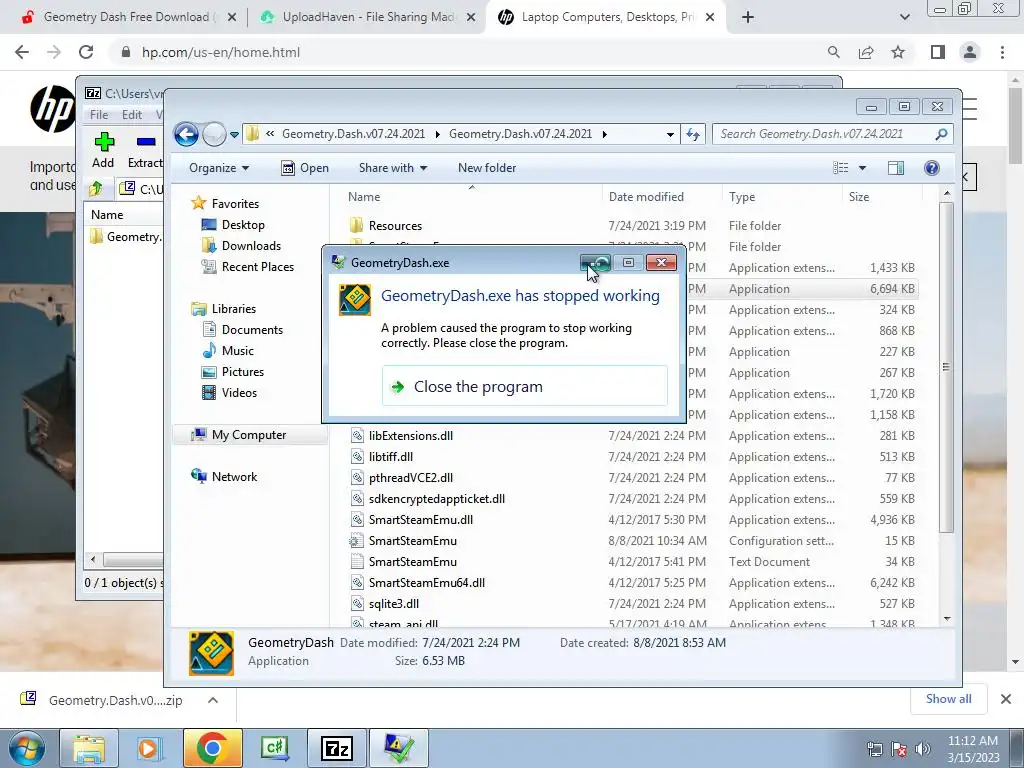Expand more view options arrow
The height and width of the screenshot is (768, 1024).
pyautogui.click(x=862, y=168)
